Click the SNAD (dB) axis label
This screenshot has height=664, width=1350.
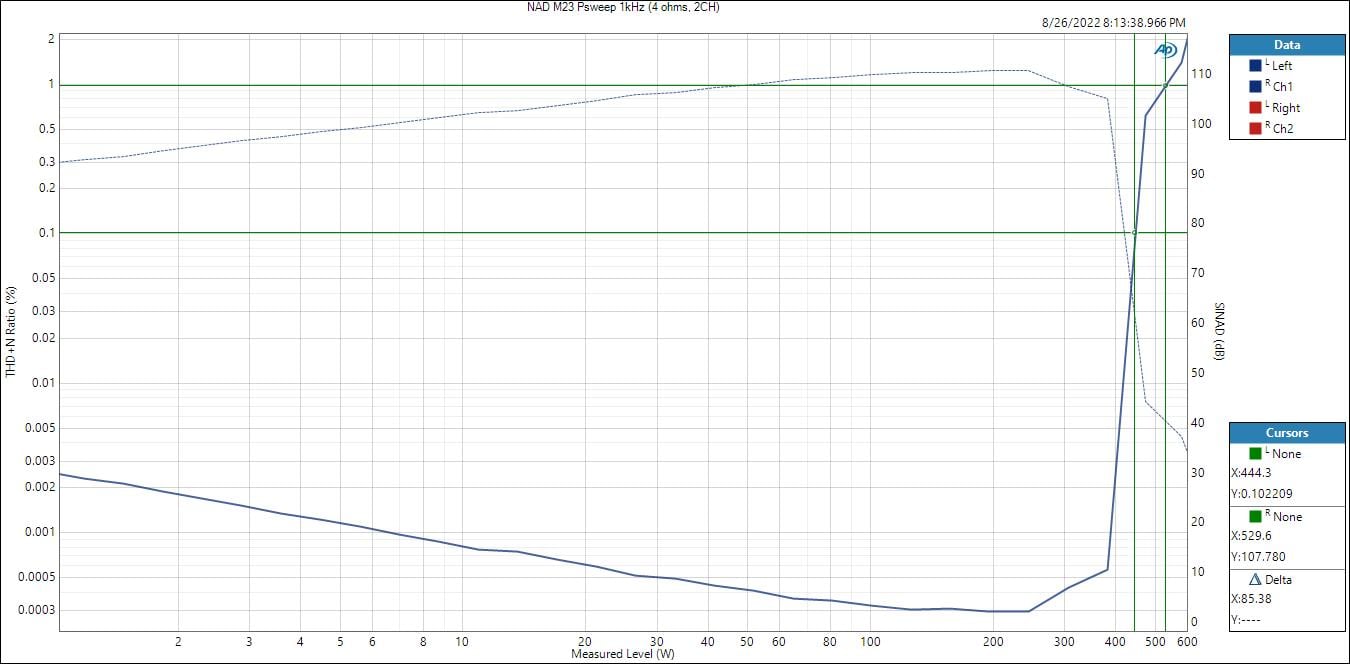pos(1219,331)
